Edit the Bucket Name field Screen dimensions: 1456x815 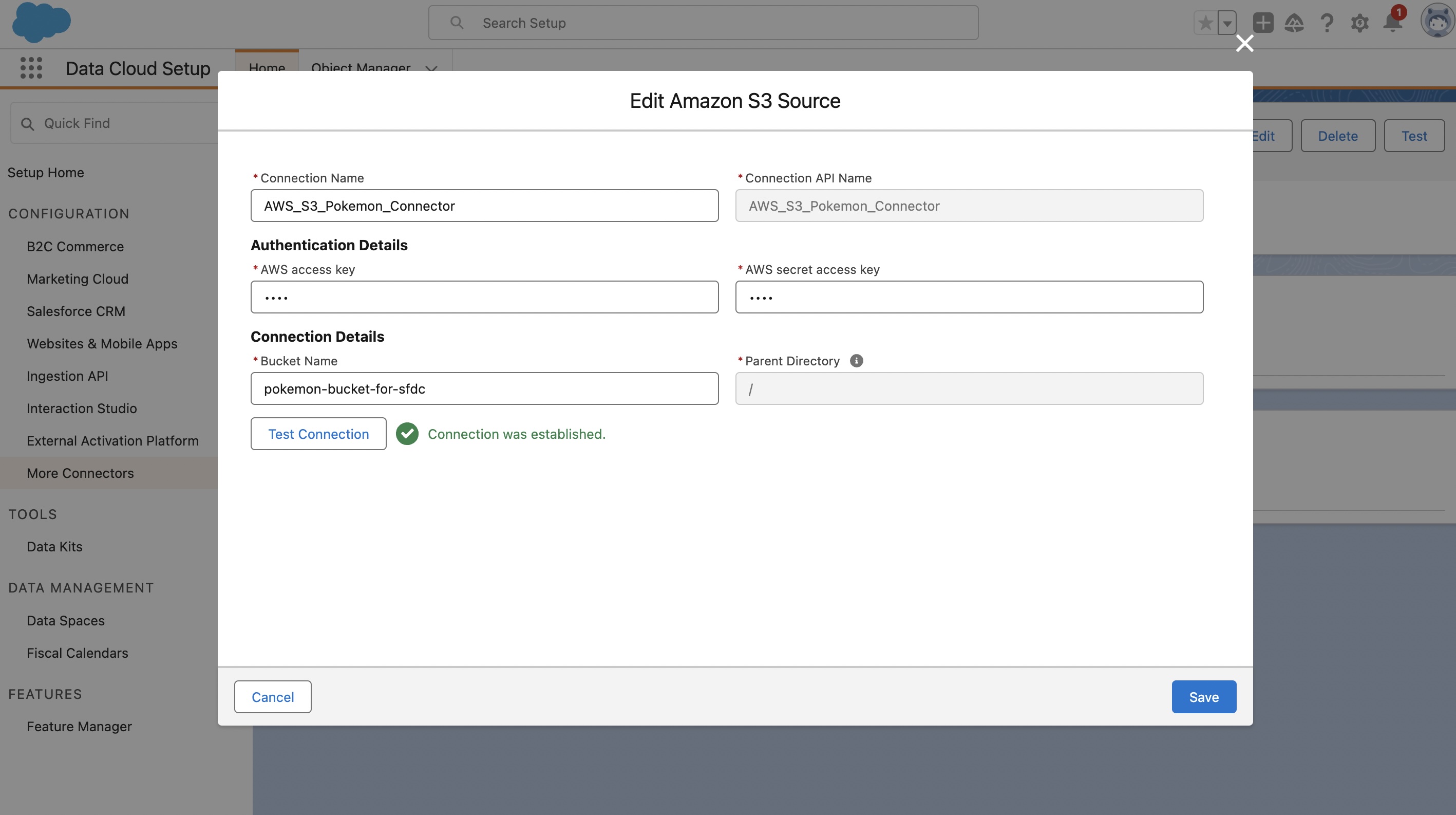484,388
